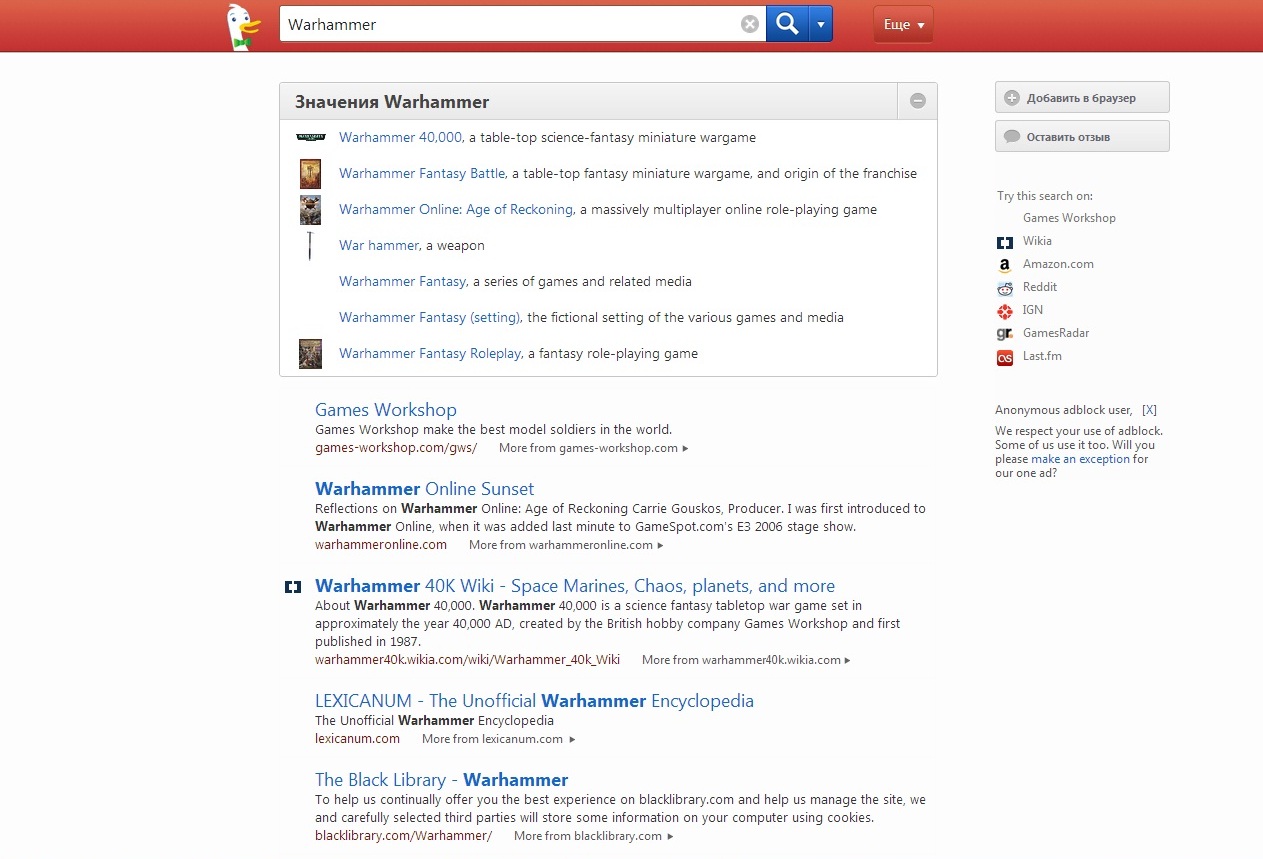Dismiss the adblock notice with [X]

(1149, 410)
